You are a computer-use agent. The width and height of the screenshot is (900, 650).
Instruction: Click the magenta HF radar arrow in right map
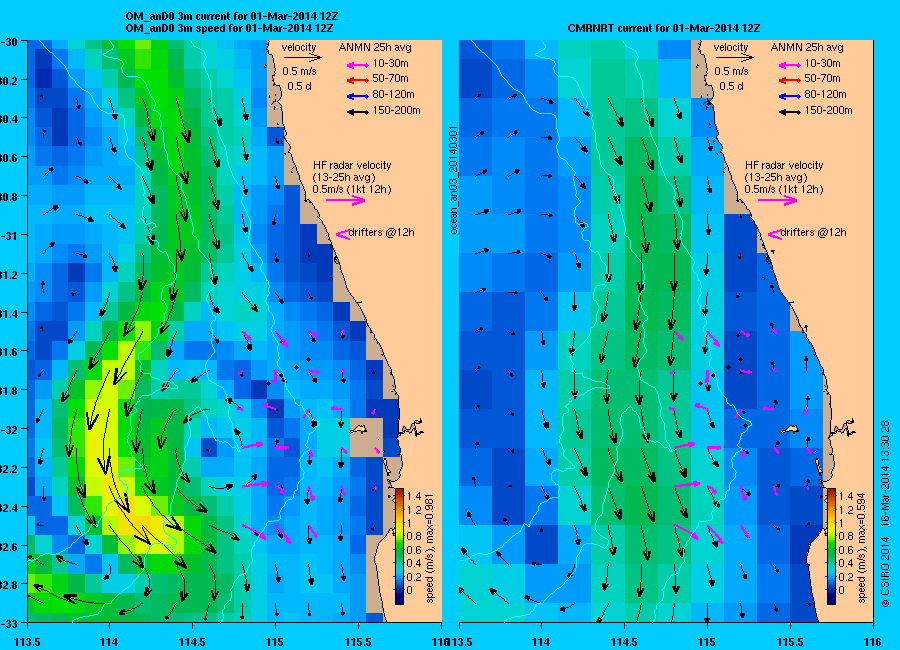pyautogui.click(x=777, y=200)
